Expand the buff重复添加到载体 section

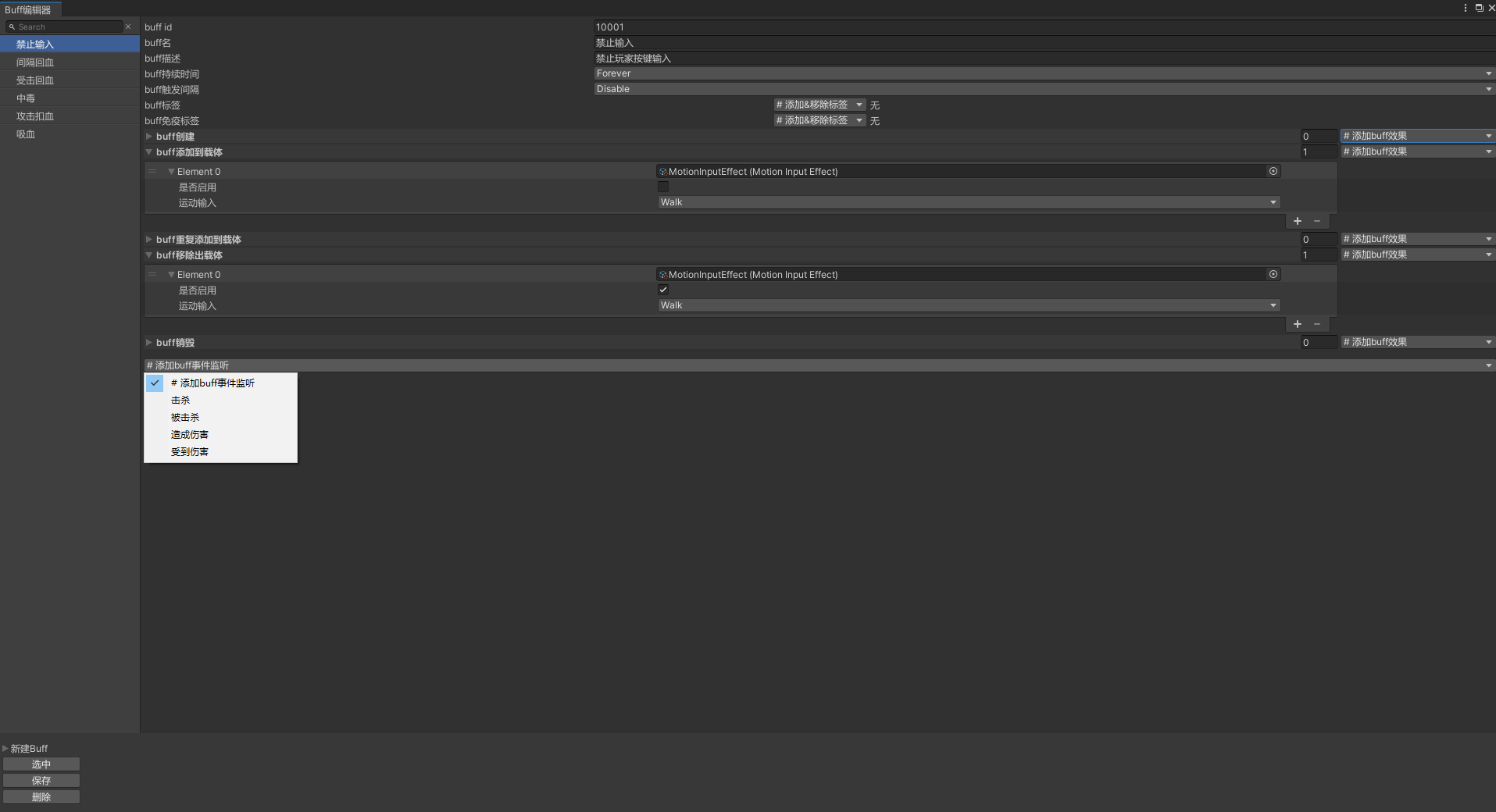click(148, 239)
